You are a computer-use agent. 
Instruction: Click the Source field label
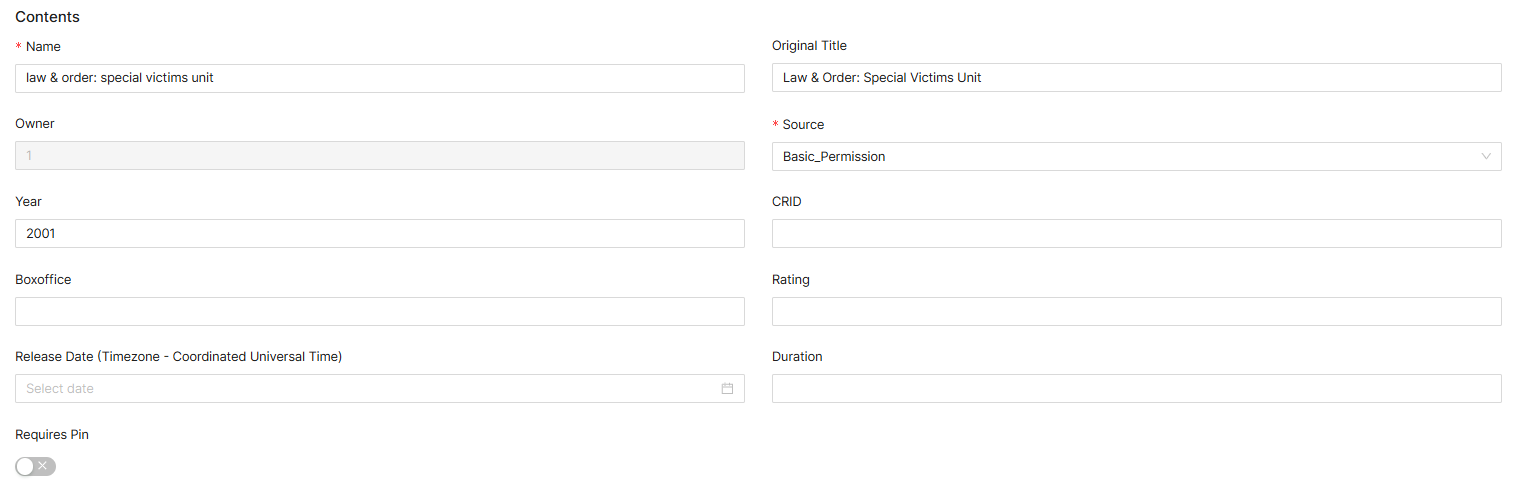(803, 125)
